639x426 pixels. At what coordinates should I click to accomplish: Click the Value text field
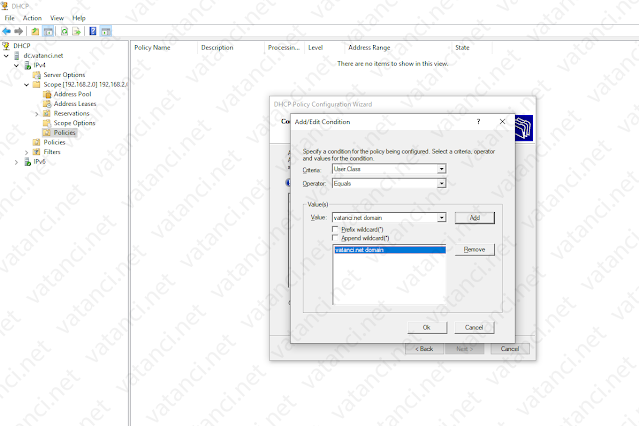coord(385,218)
